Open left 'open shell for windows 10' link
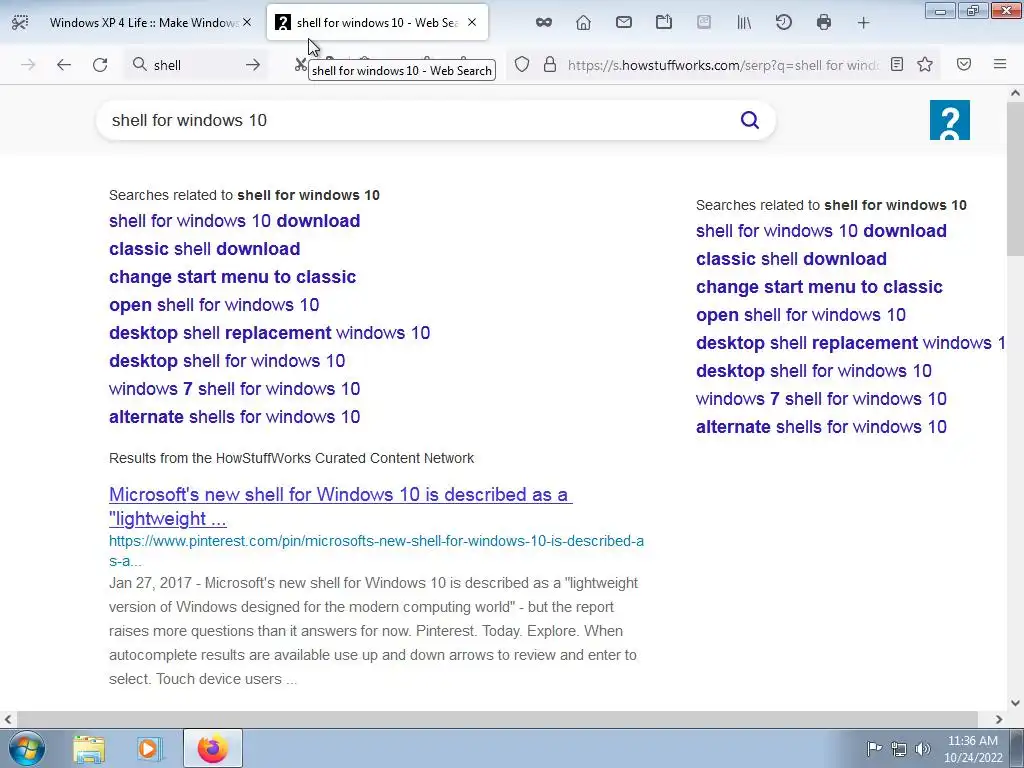 pos(214,305)
